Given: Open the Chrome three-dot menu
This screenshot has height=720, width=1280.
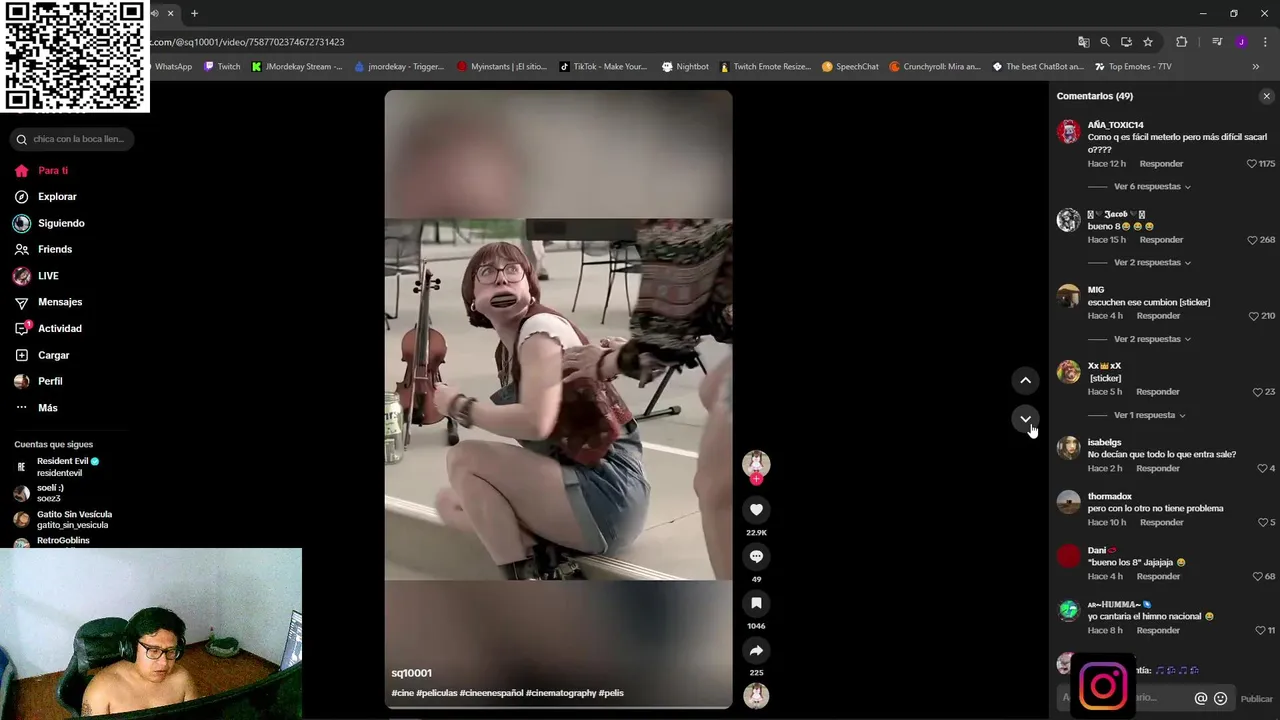Looking at the screenshot, I should (x=1265, y=42).
